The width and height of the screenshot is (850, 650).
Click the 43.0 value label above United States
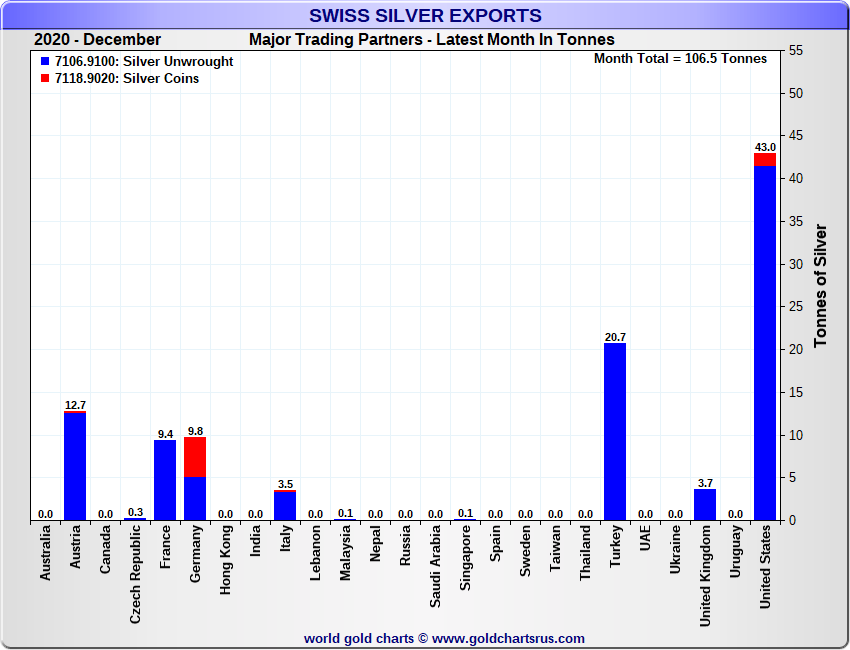pos(765,147)
